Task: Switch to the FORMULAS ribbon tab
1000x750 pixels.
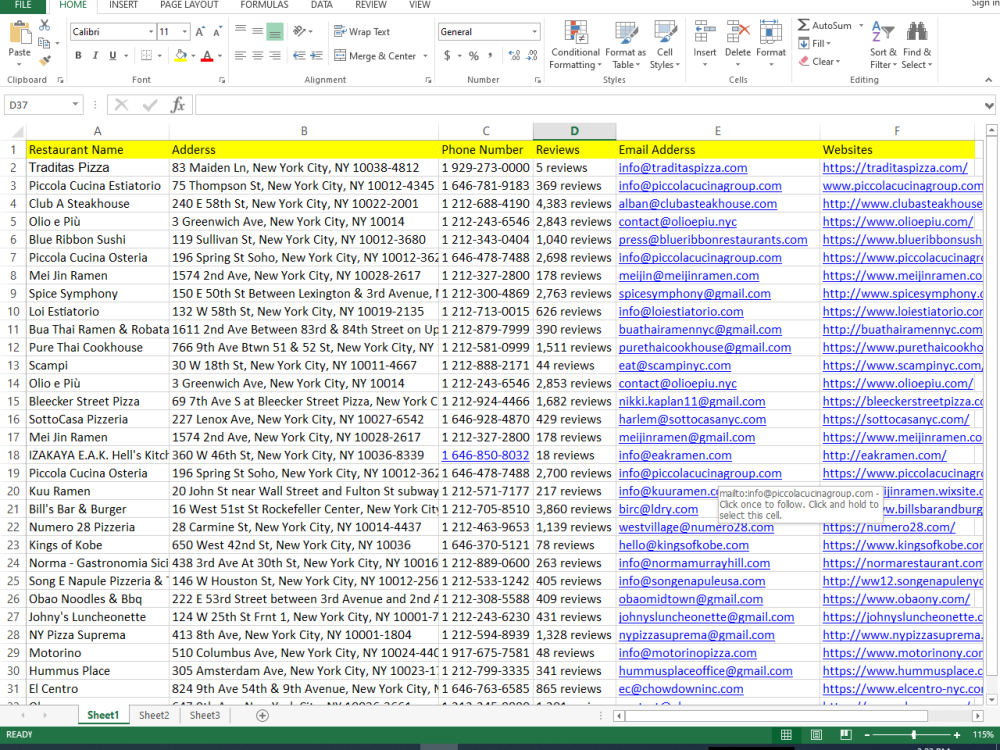Action: 264,5
